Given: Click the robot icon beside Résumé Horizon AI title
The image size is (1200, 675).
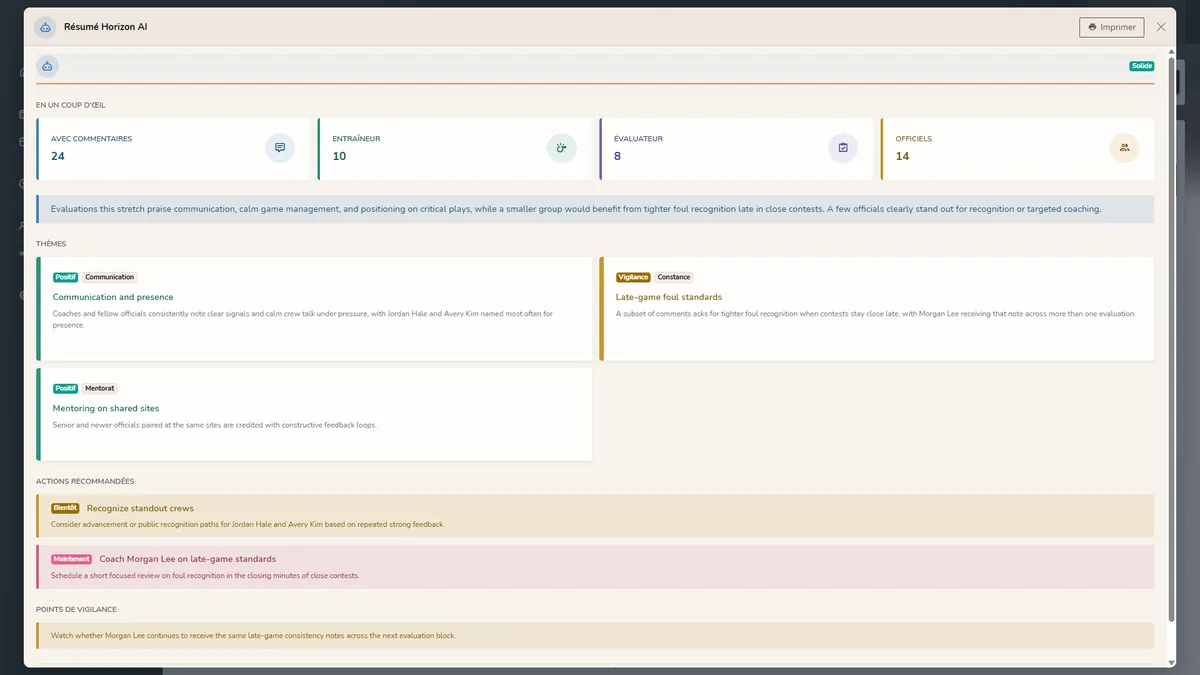Looking at the screenshot, I should (x=45, y=27).
